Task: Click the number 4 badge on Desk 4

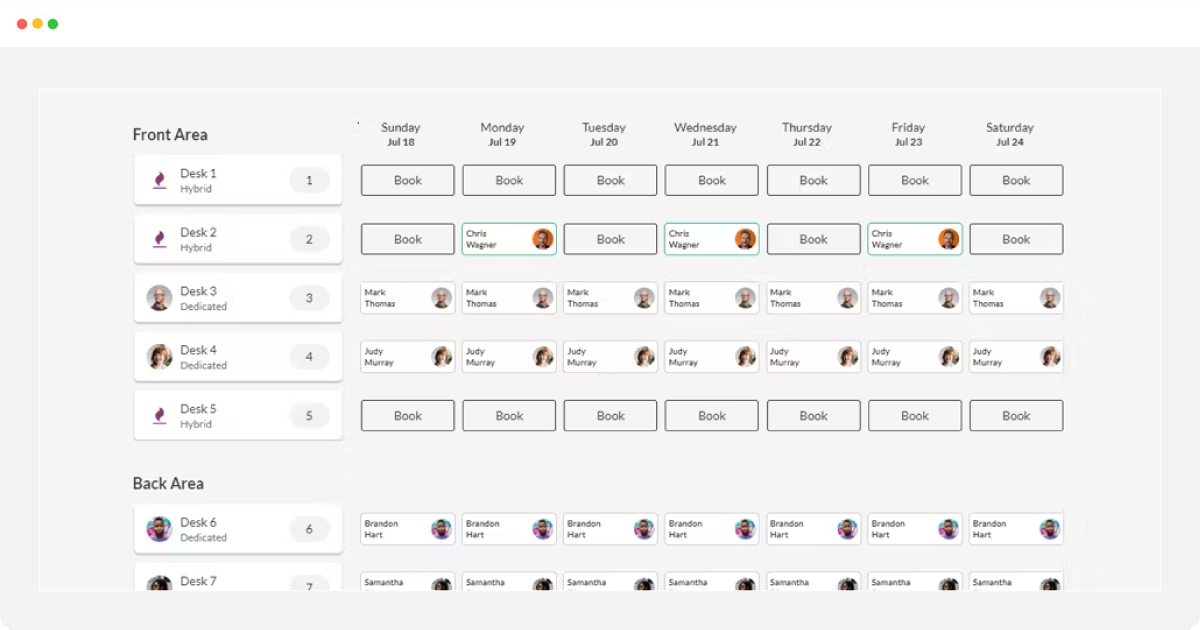Action: 309,357
